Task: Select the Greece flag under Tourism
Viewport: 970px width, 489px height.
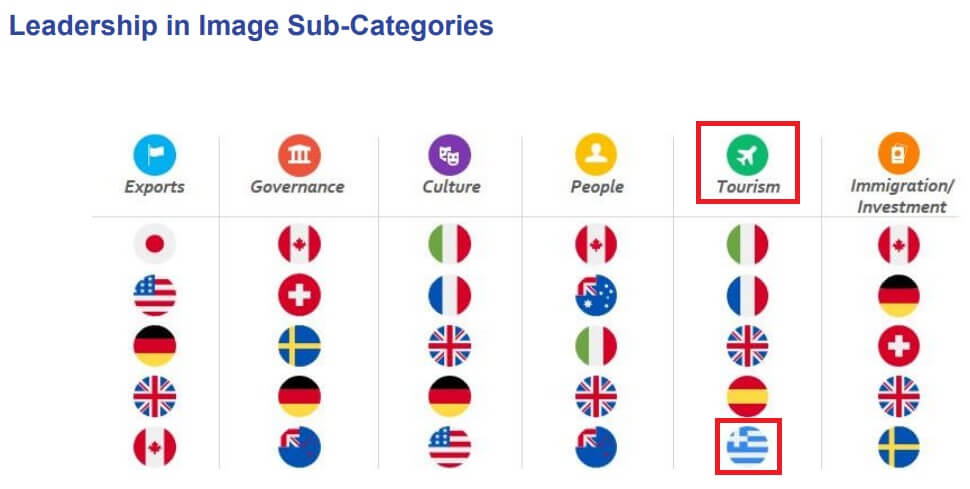Action: click(x=747, y=447)
